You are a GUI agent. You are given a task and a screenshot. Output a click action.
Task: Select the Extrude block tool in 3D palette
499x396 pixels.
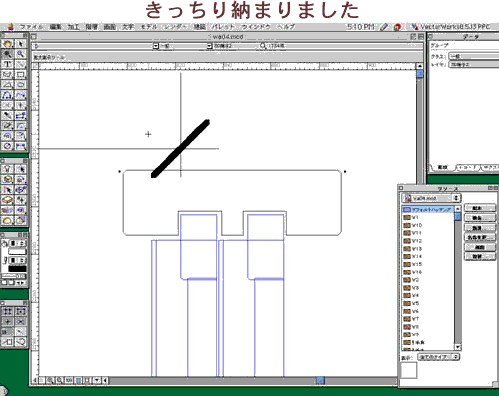tap(8, 200)
